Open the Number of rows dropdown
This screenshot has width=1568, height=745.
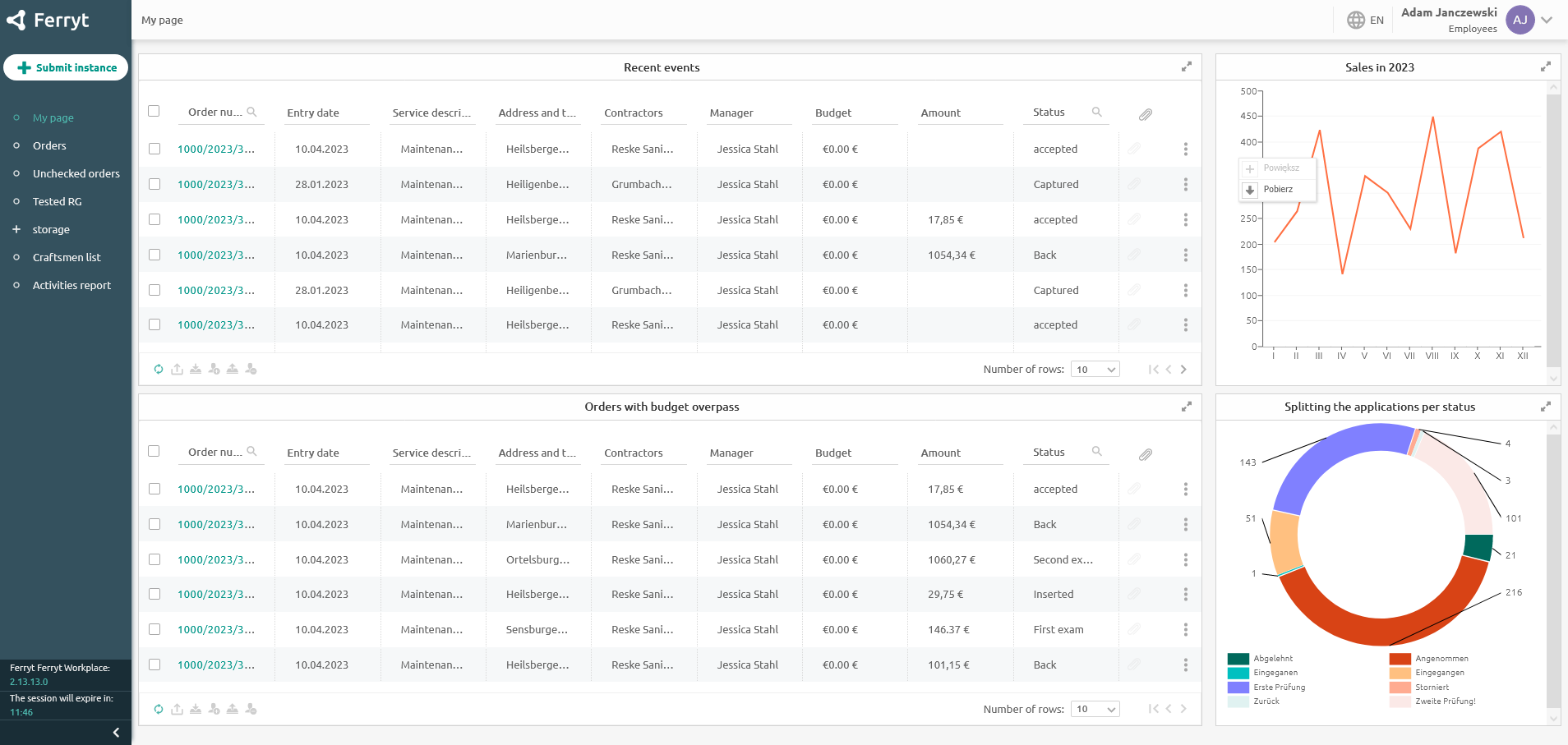click(1095, 369)
